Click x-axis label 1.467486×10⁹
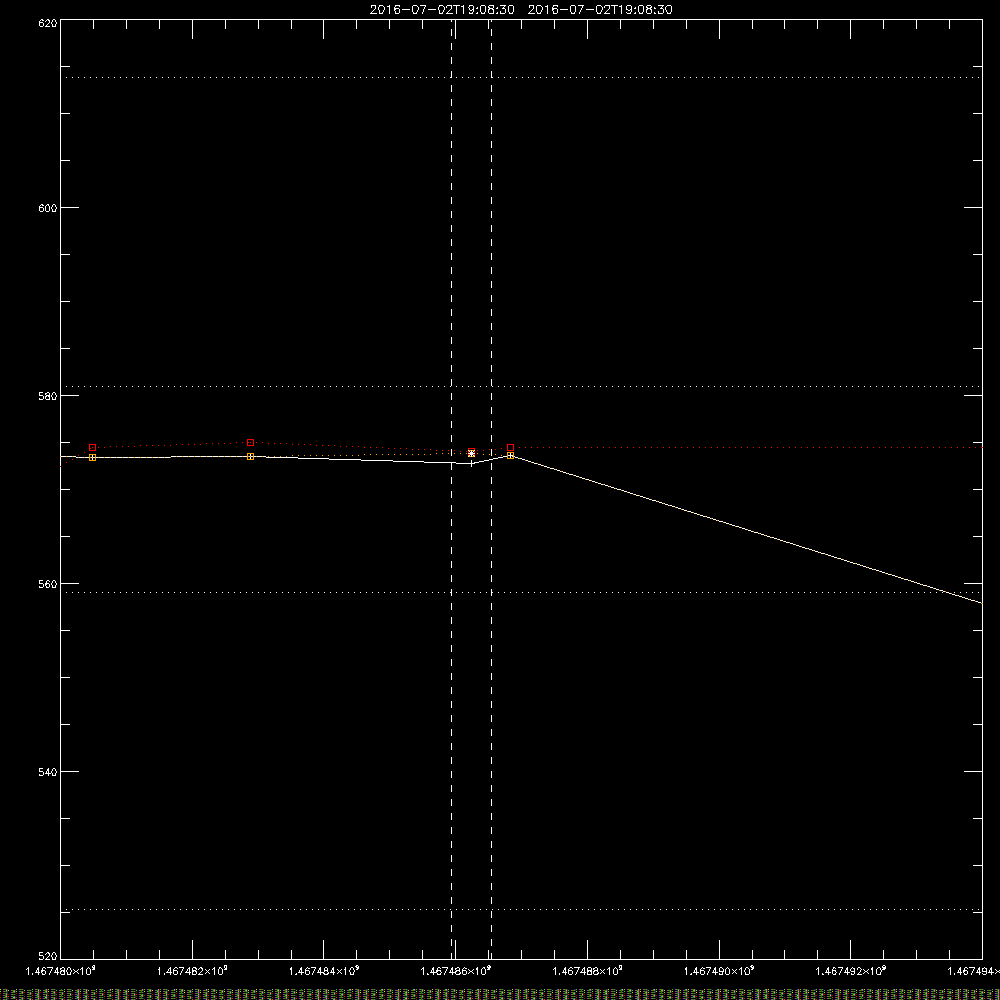The height and width of the screenshot is (1000, 1000). click(456, 971)
